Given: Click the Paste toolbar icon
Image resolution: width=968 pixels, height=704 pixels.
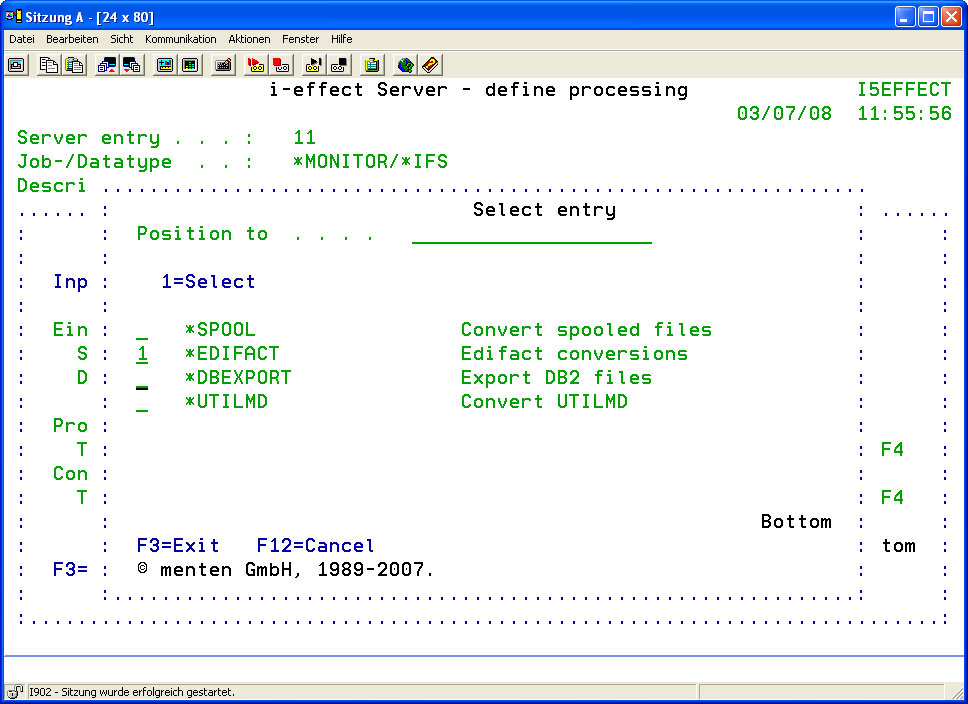Looking at the screenshot, I should point(74,65).
